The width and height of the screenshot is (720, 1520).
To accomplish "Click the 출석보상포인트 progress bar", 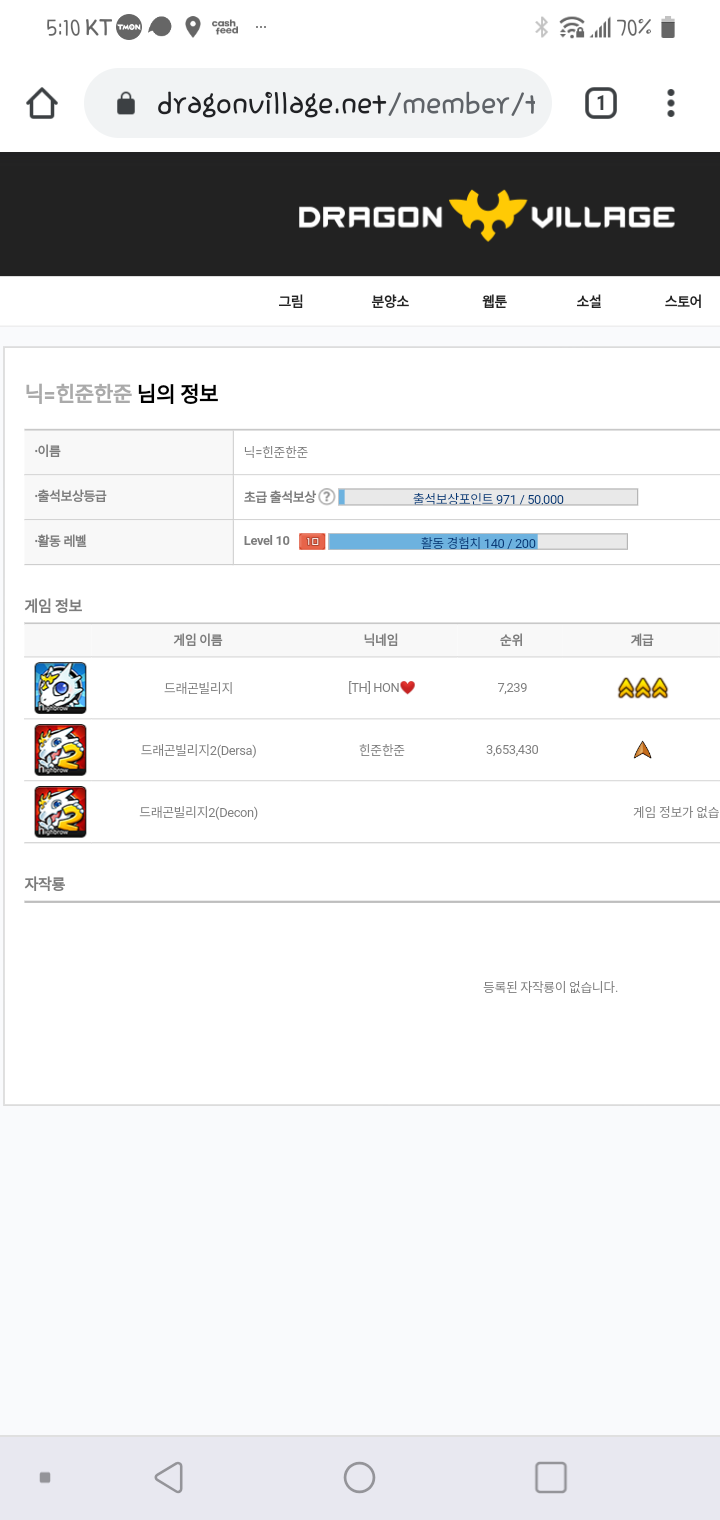I will pos(488,498).
